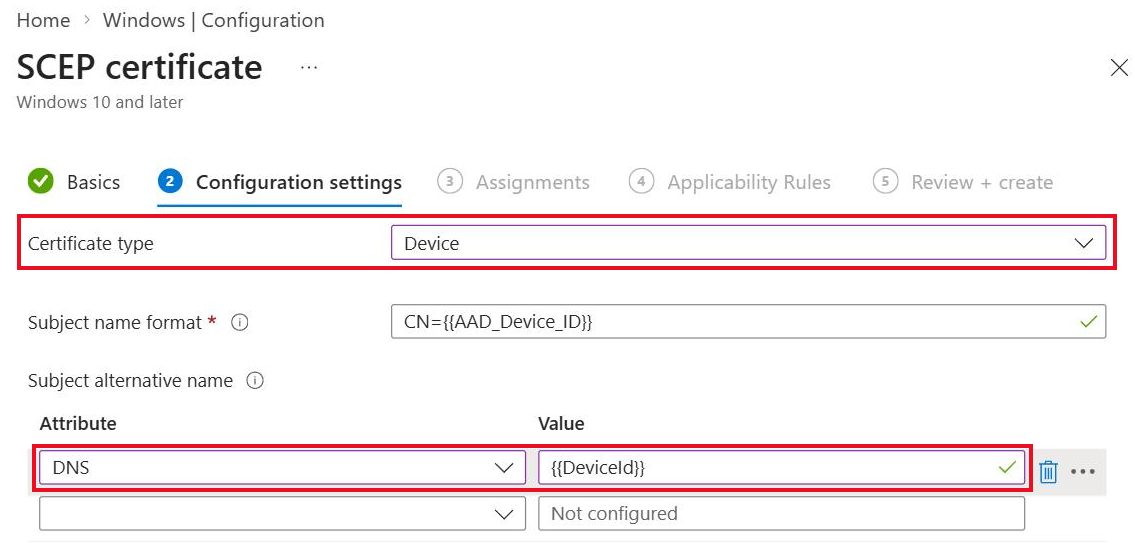The height and width of the screenshot is (546, 1135).
Task: Edit the Subject name format field
Action: click(x=748, y=322)
